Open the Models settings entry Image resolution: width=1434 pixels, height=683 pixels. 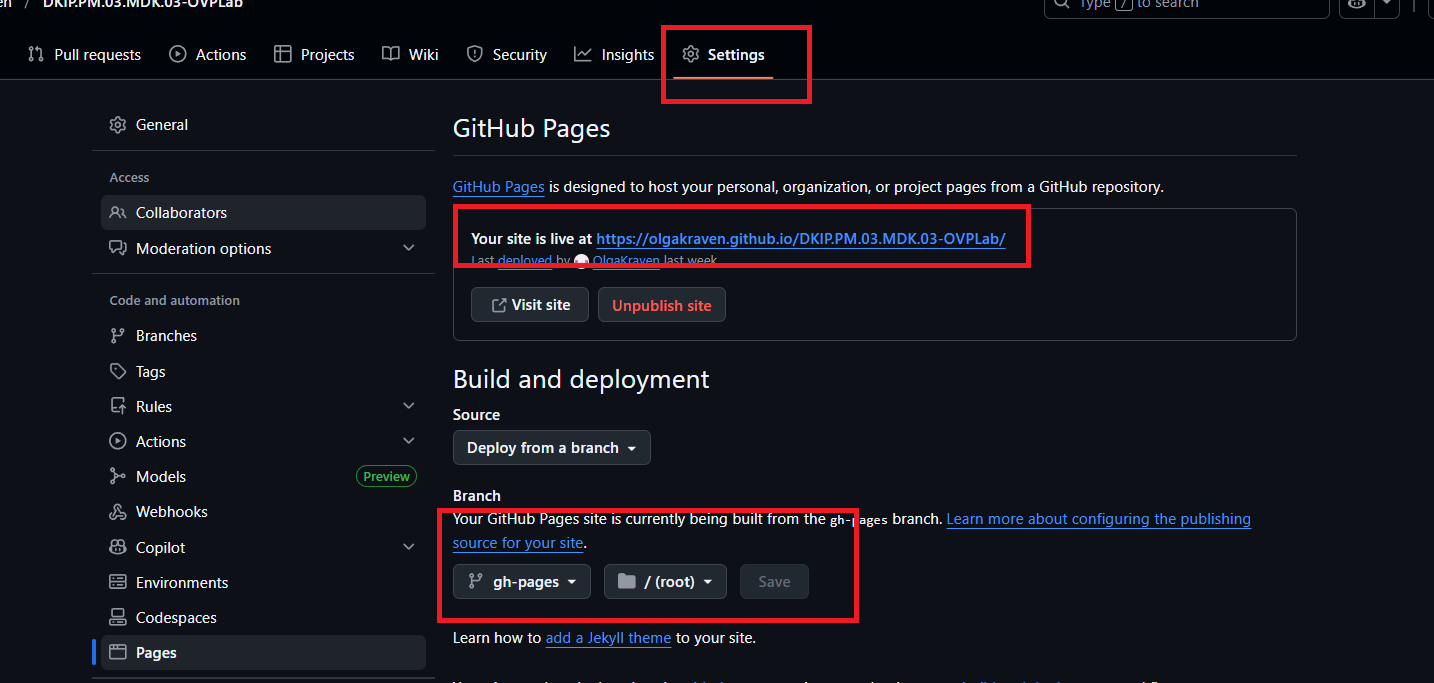263,477
